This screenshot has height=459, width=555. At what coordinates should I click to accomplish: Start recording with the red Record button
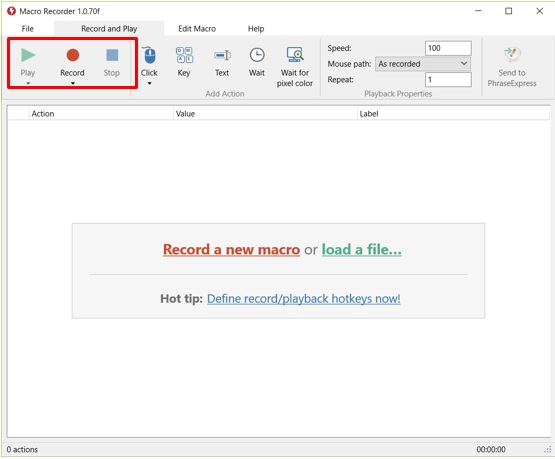[x=72, y=62]
